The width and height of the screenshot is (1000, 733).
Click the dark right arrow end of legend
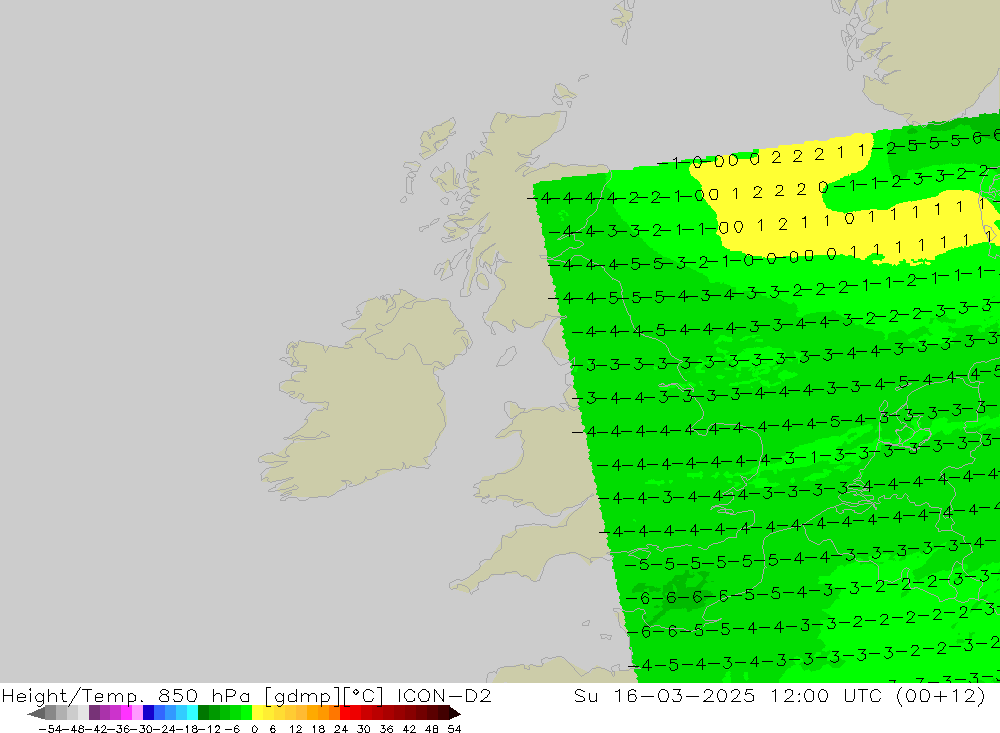tap(454, 713)
